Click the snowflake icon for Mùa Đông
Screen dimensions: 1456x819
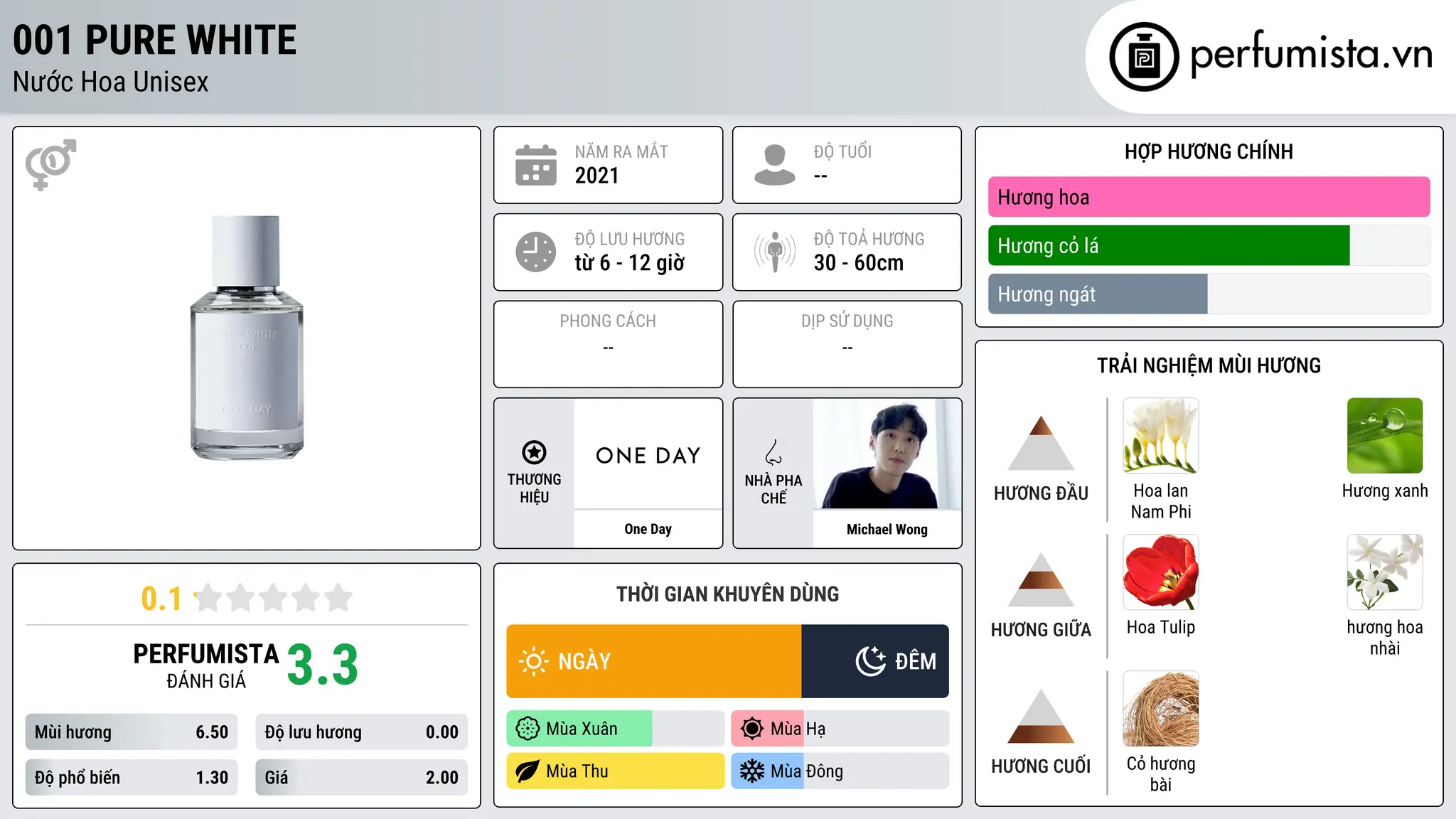click(752, 771)
